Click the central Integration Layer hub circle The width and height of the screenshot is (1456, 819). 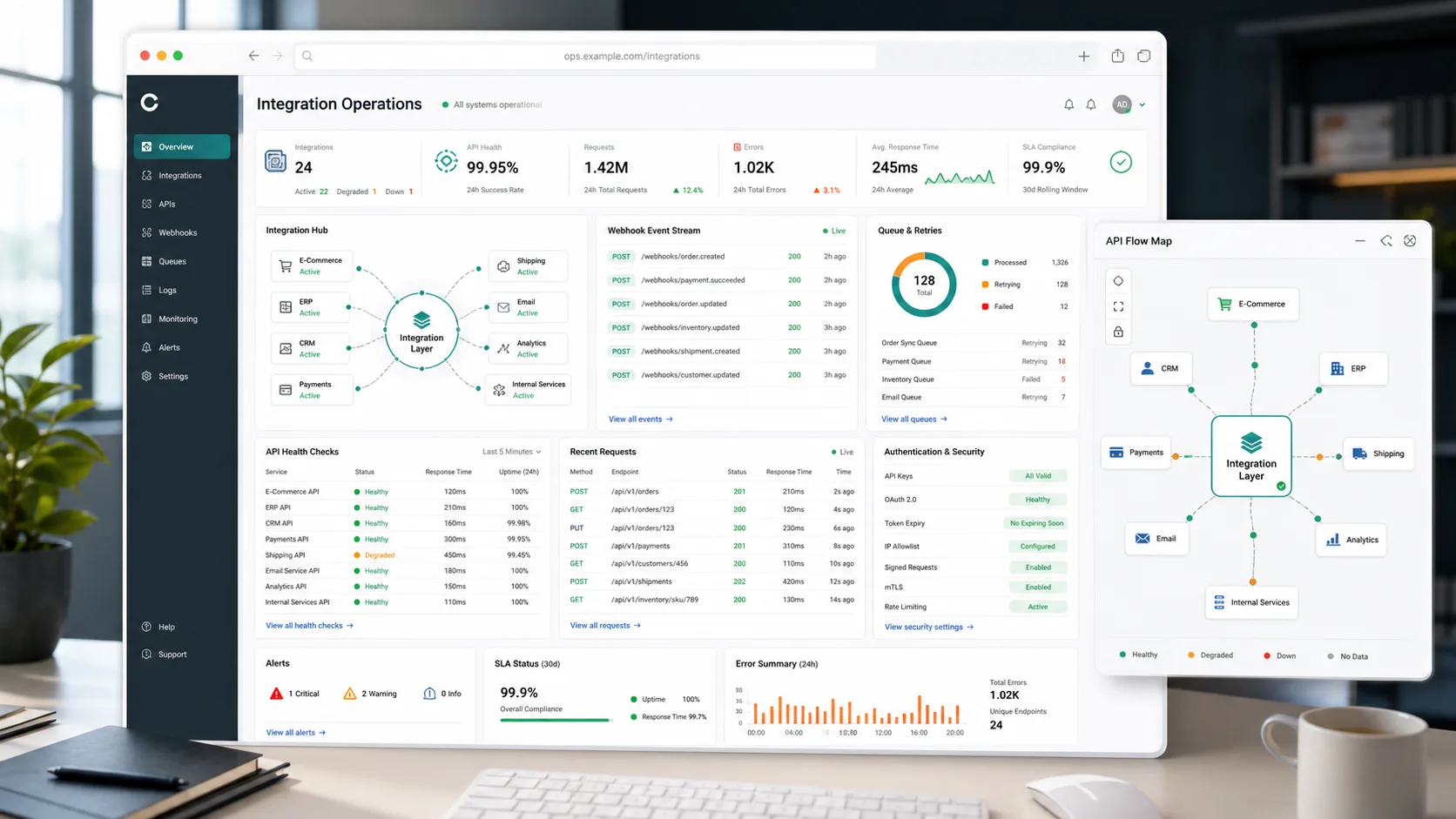[x=421, y=332]
